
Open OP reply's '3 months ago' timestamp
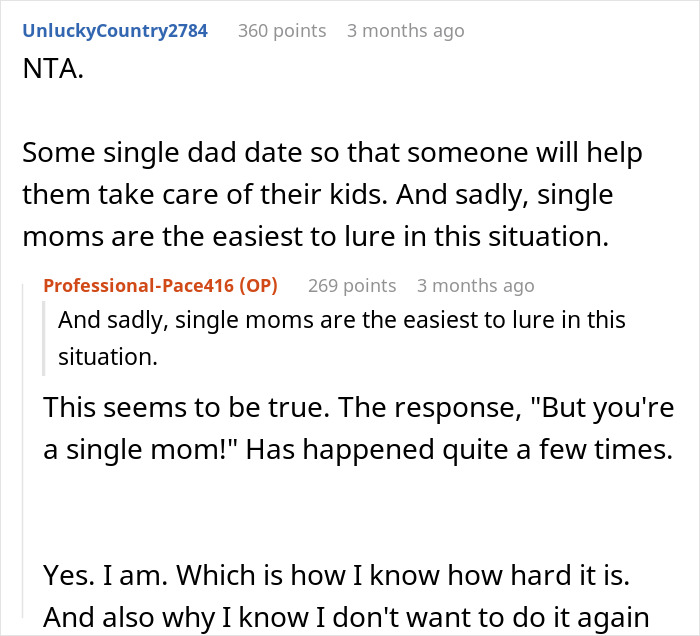coord(475,286)
